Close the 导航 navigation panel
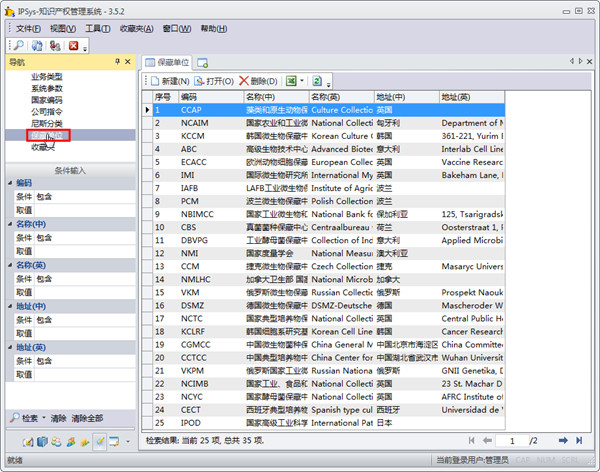 128,61
